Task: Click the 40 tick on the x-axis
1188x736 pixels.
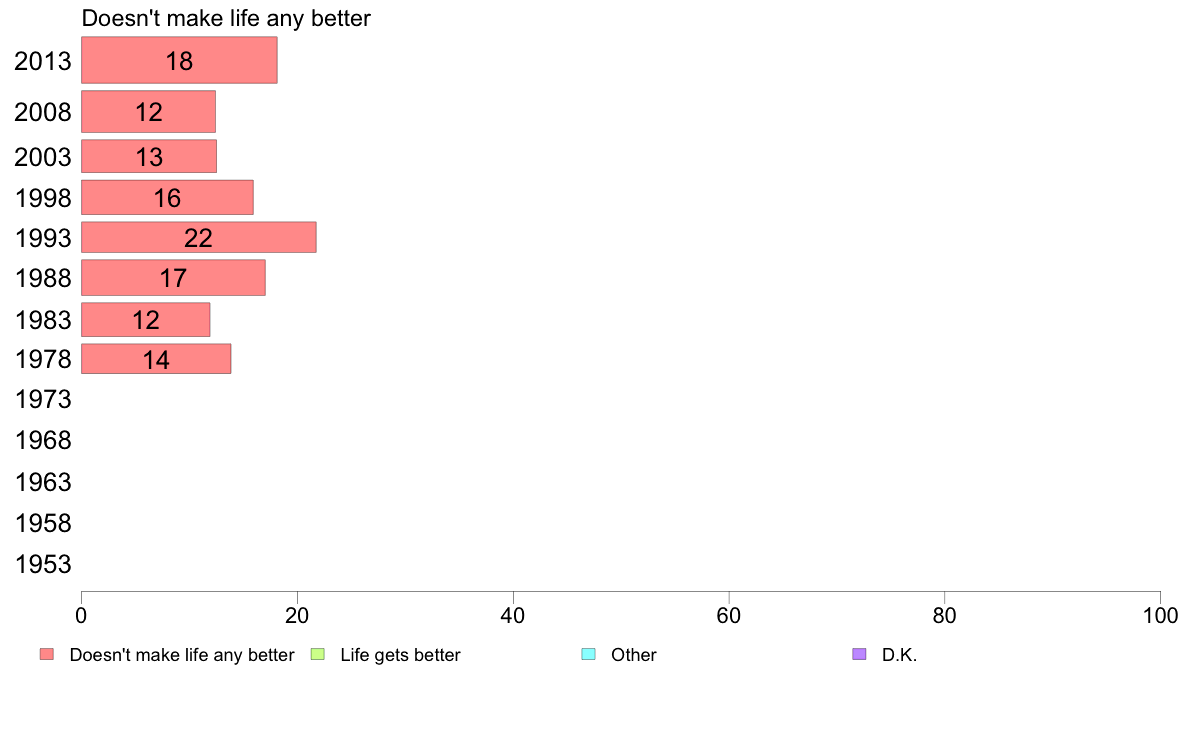Action: click(x=513, y=615)
